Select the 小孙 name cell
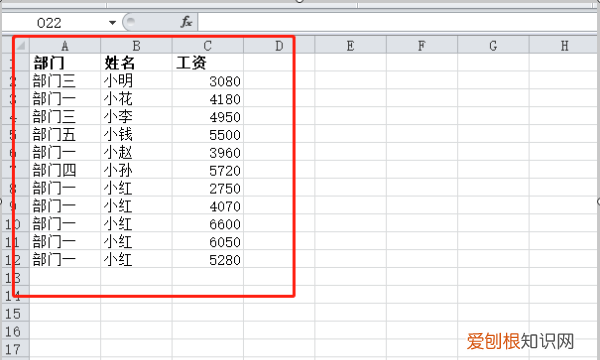 (x=136, y=170)
